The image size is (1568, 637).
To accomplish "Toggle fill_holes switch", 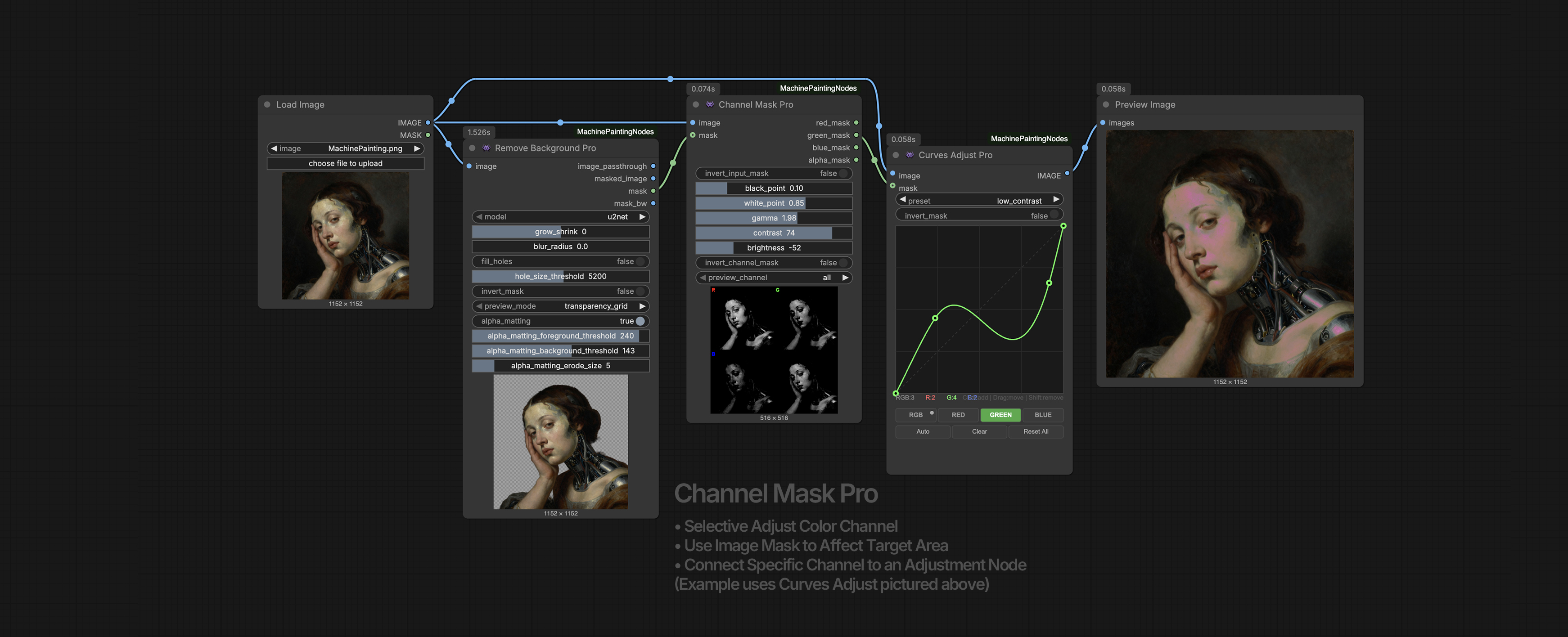I will pyautogui.click(x=640, y=262).
